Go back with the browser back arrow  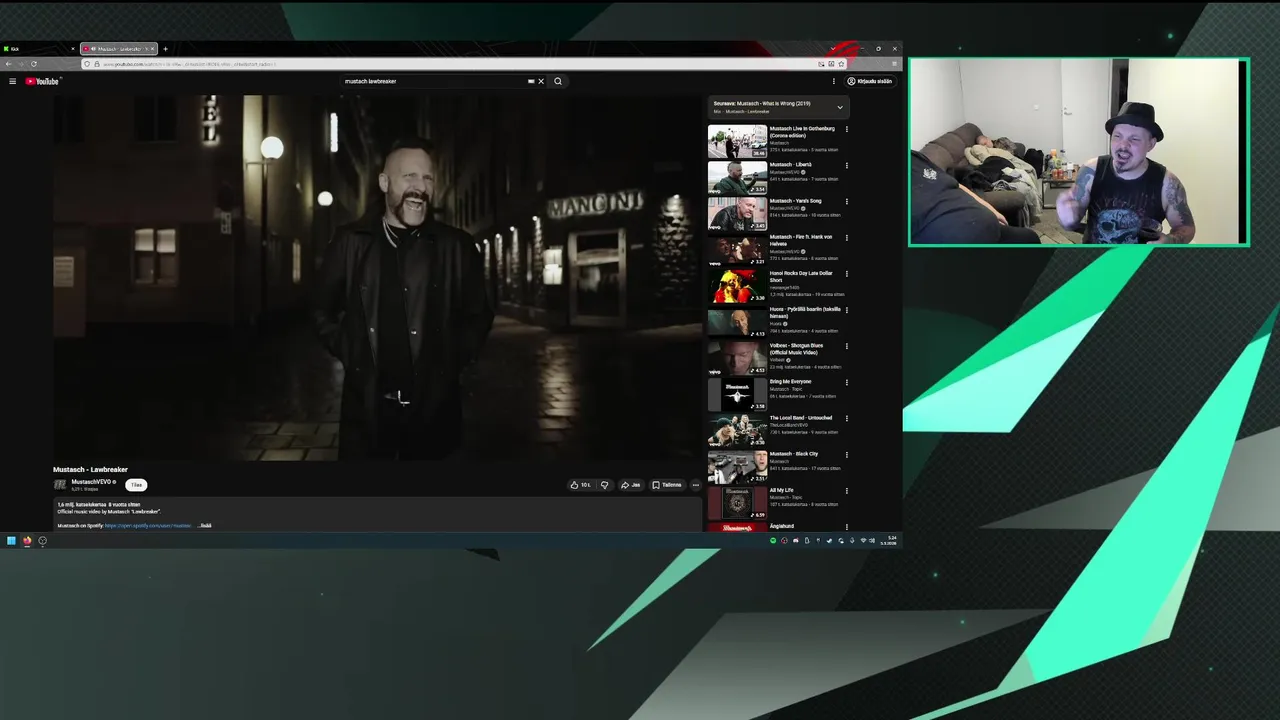8,64
